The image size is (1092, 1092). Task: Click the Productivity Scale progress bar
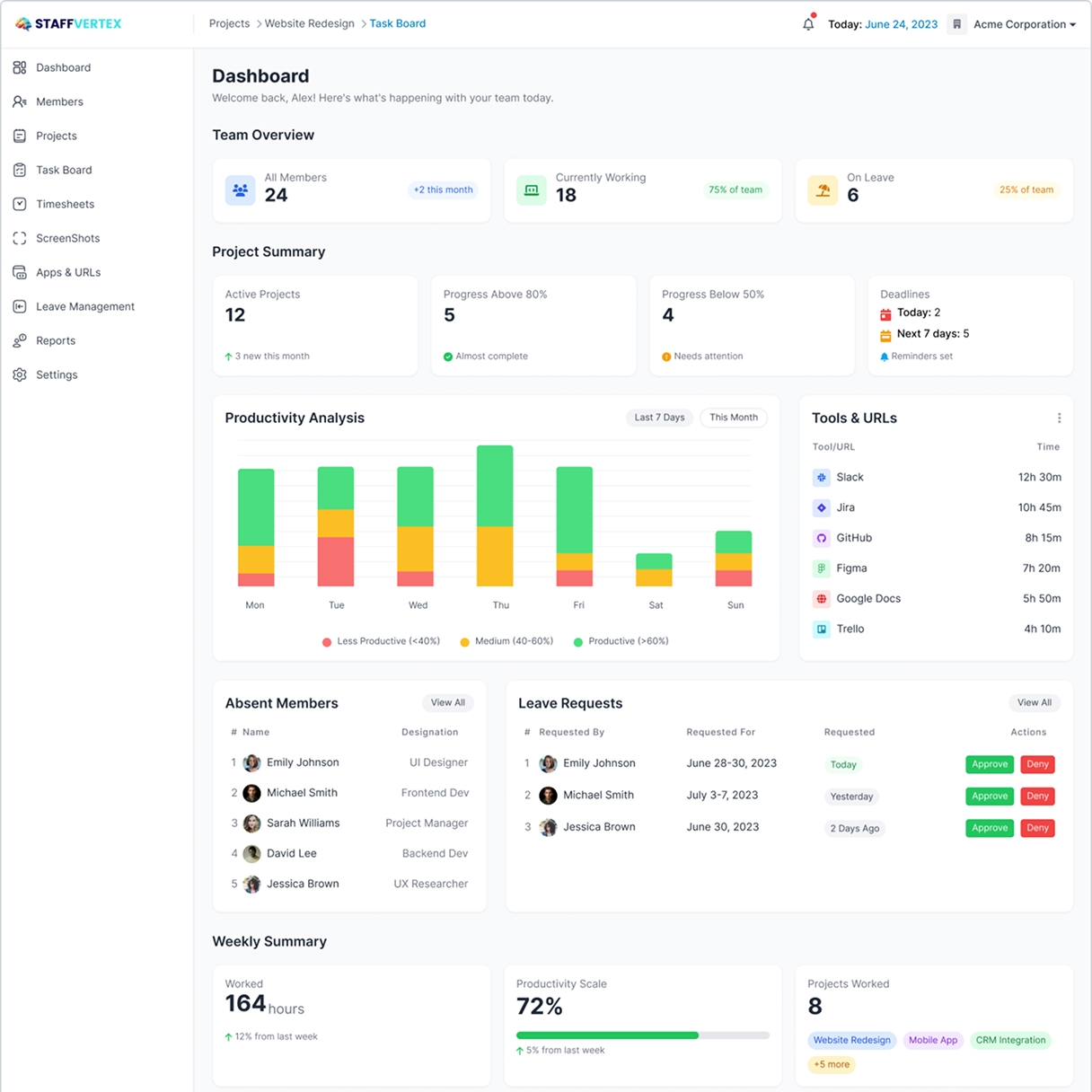642,1035
